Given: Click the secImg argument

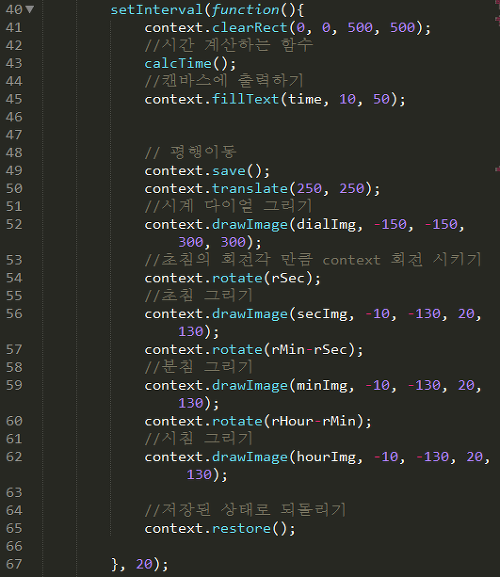Looking at the screenshot, I should pyautogui.click(x=322, y=314).
